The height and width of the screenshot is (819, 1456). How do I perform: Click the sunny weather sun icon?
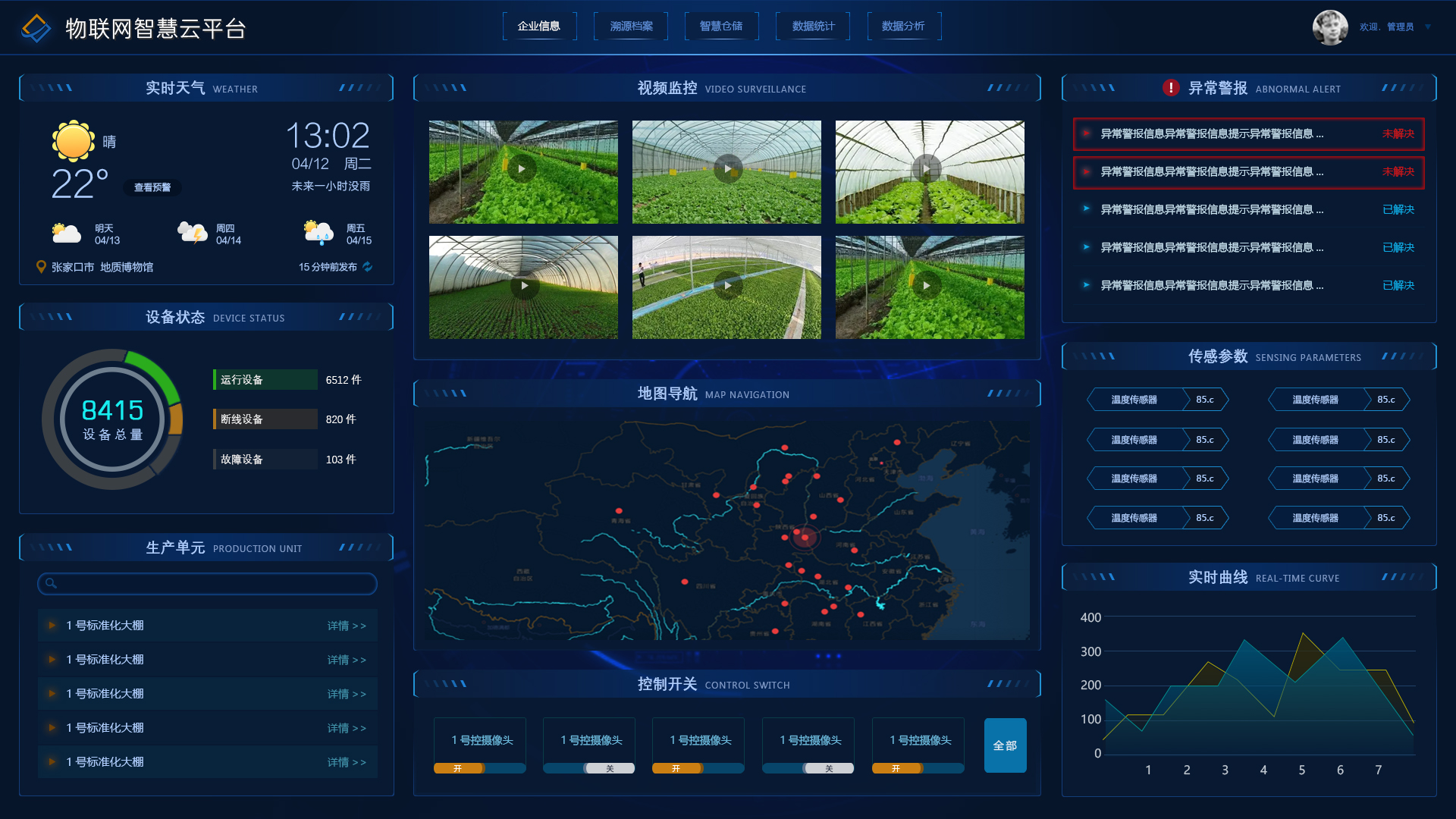coord(74,141)
